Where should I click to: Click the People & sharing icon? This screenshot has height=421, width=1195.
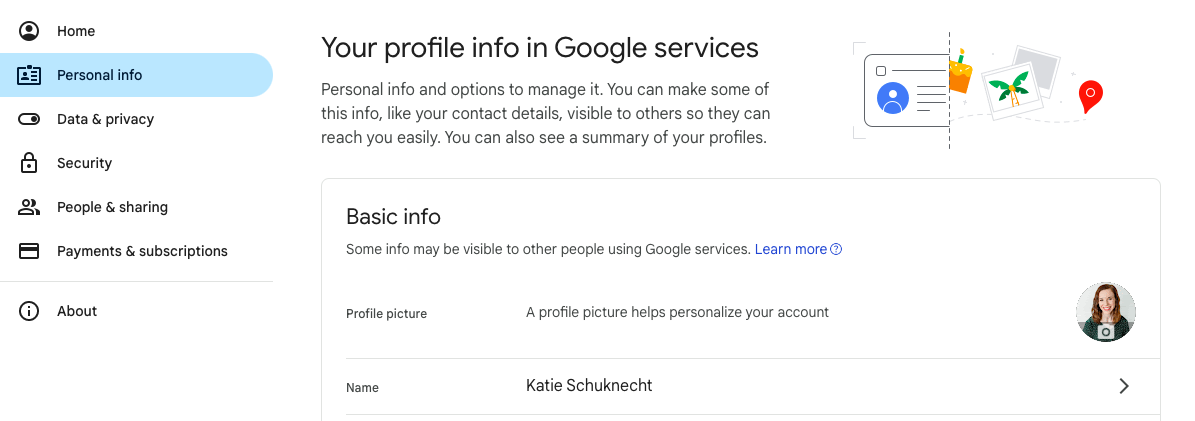pyautogui.click(x=29, y=207)
